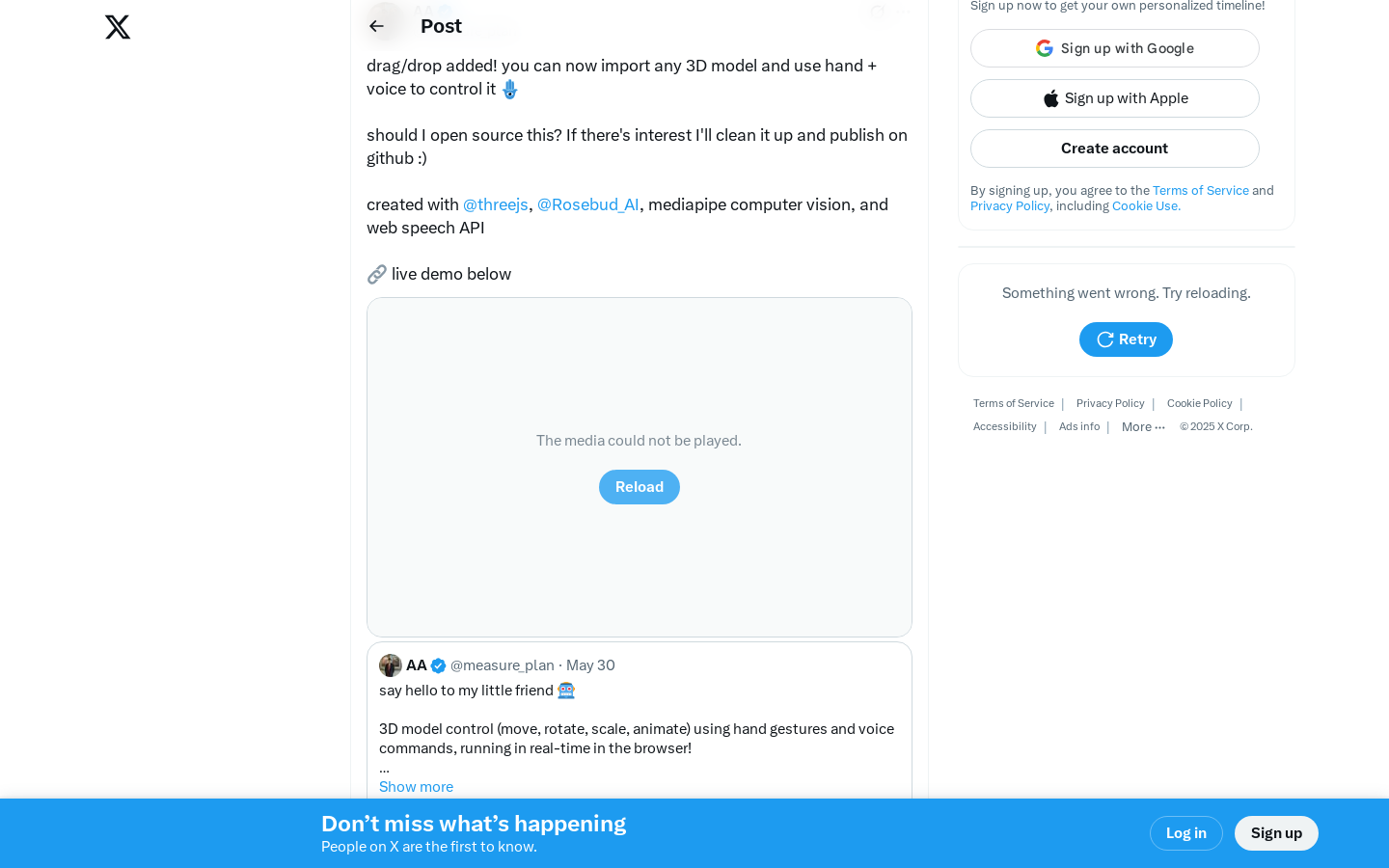Viewport: 1389px width, 868px height.
Task: Expand the More footer menu
Action: tap(1143, 427)
